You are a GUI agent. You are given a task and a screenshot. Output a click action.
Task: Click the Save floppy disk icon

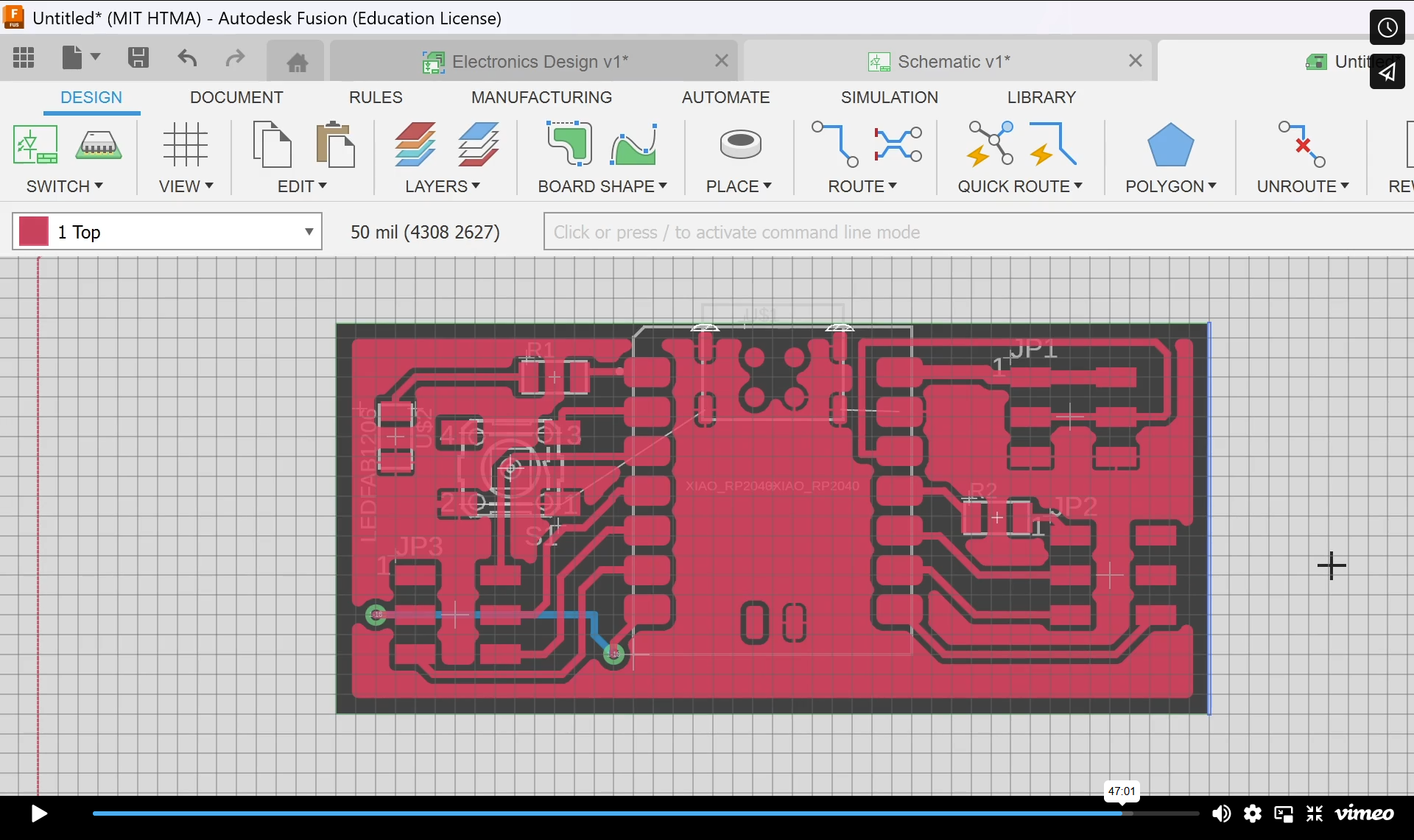pyautogui.click(x=138, y=58)
